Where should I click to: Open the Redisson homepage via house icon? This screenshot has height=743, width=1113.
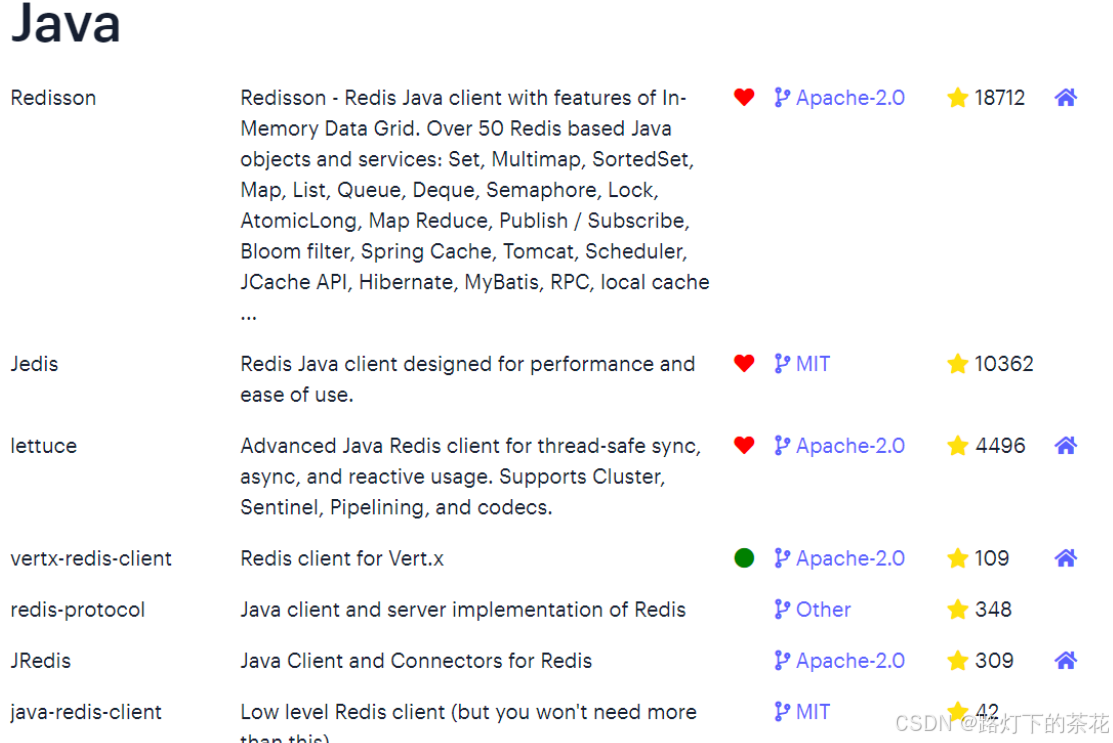[x=1065, y=97]
